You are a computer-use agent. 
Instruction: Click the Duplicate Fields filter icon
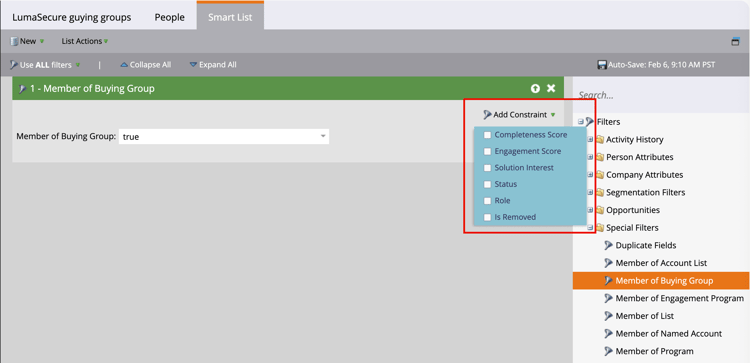608,245
